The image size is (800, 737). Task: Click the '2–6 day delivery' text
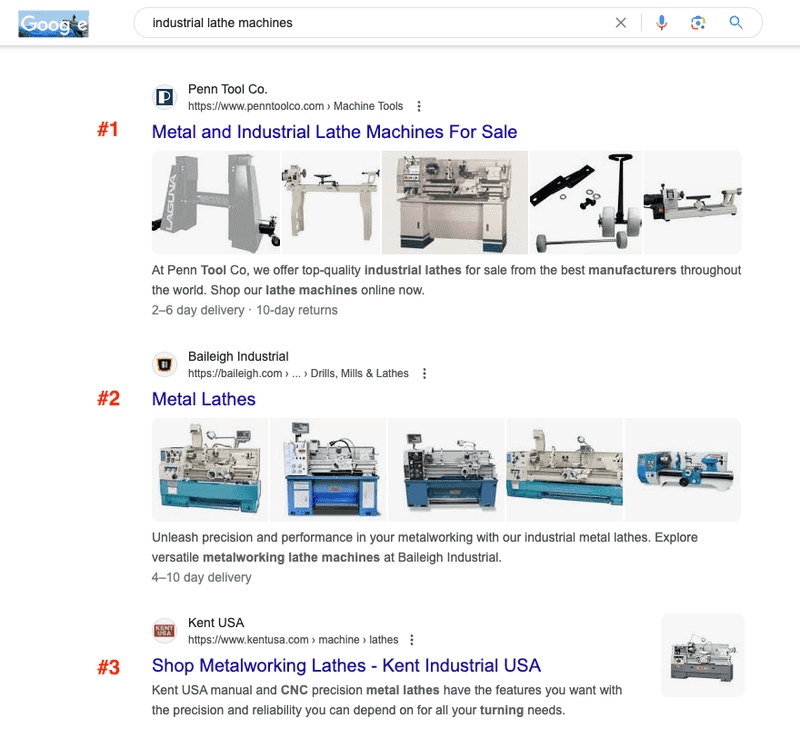[198, 310]
